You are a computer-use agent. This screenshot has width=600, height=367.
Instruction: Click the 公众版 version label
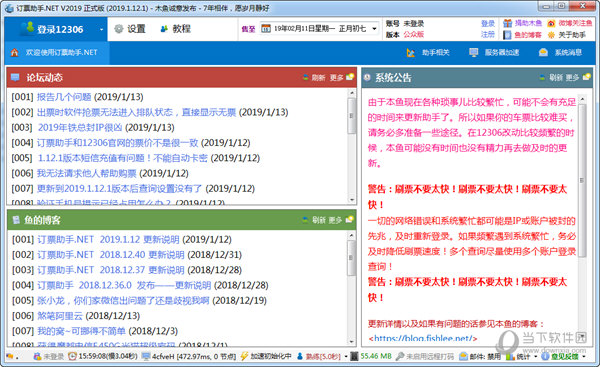click(x=414, y=34)
